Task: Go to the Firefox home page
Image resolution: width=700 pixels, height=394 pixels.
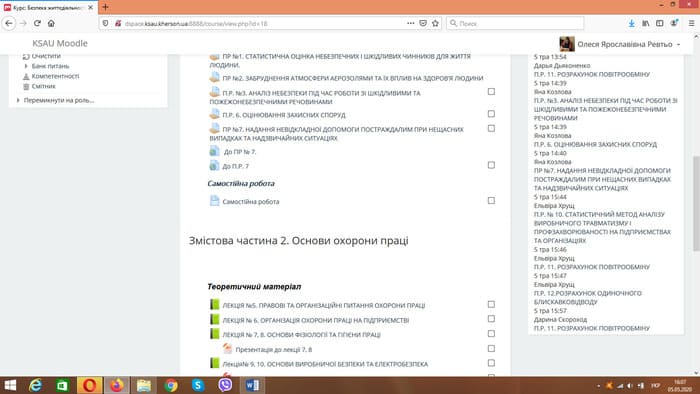Action: pos(51,23)
